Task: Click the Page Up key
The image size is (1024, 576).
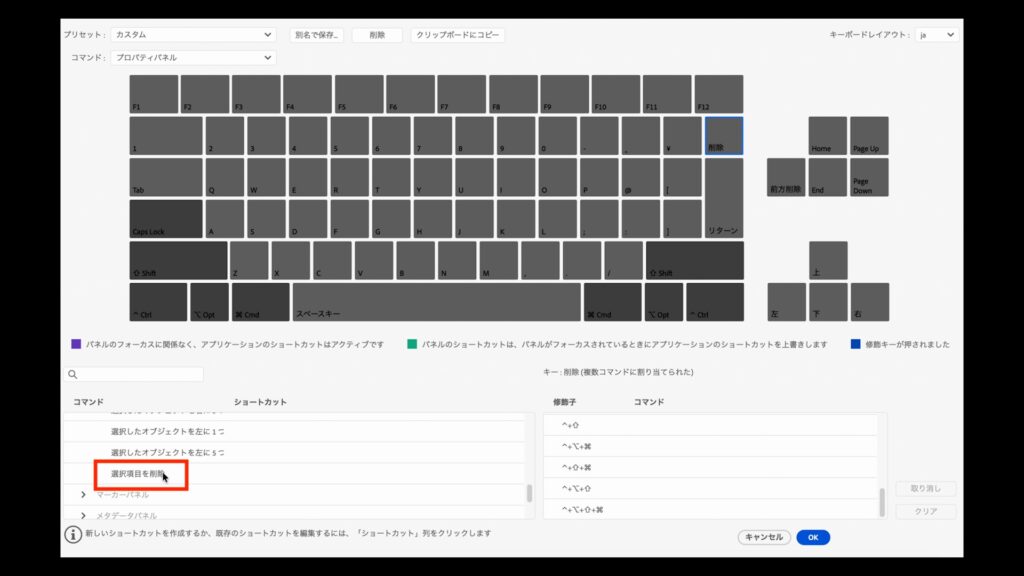Action: [x=869, y=136]
